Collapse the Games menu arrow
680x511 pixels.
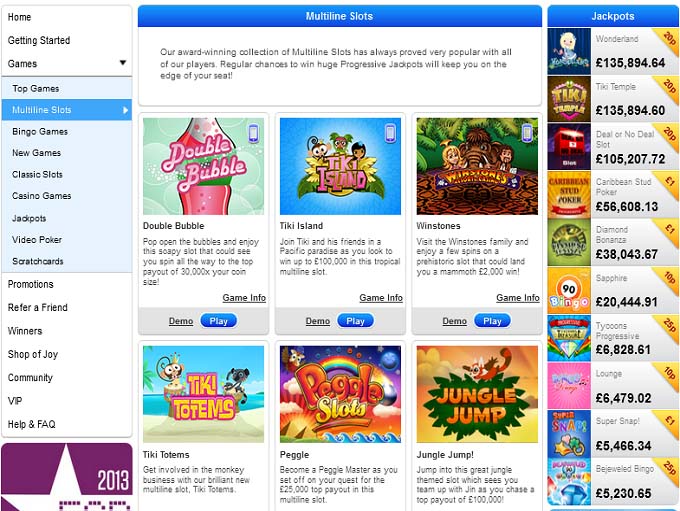pos(123,63)
